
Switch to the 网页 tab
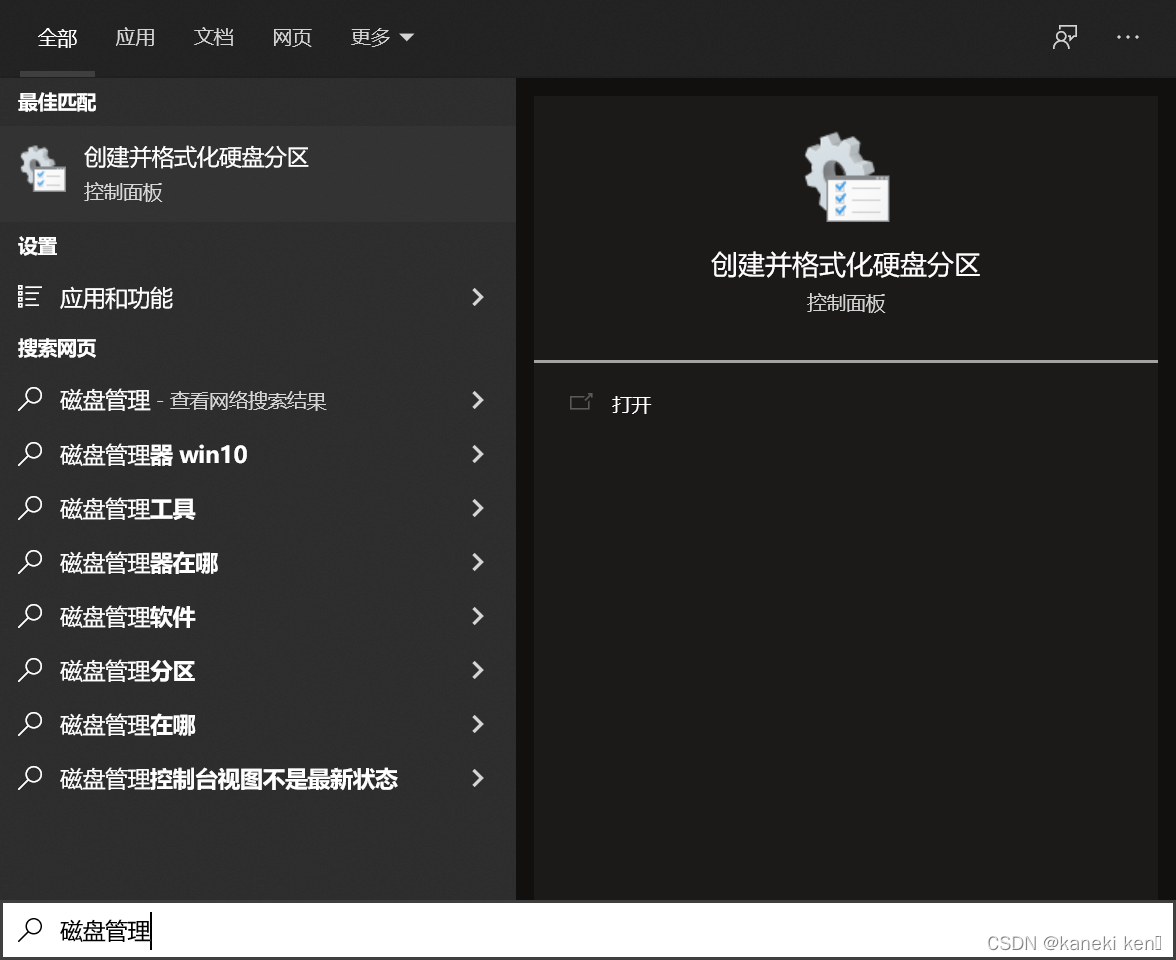[x=292, y=38]
